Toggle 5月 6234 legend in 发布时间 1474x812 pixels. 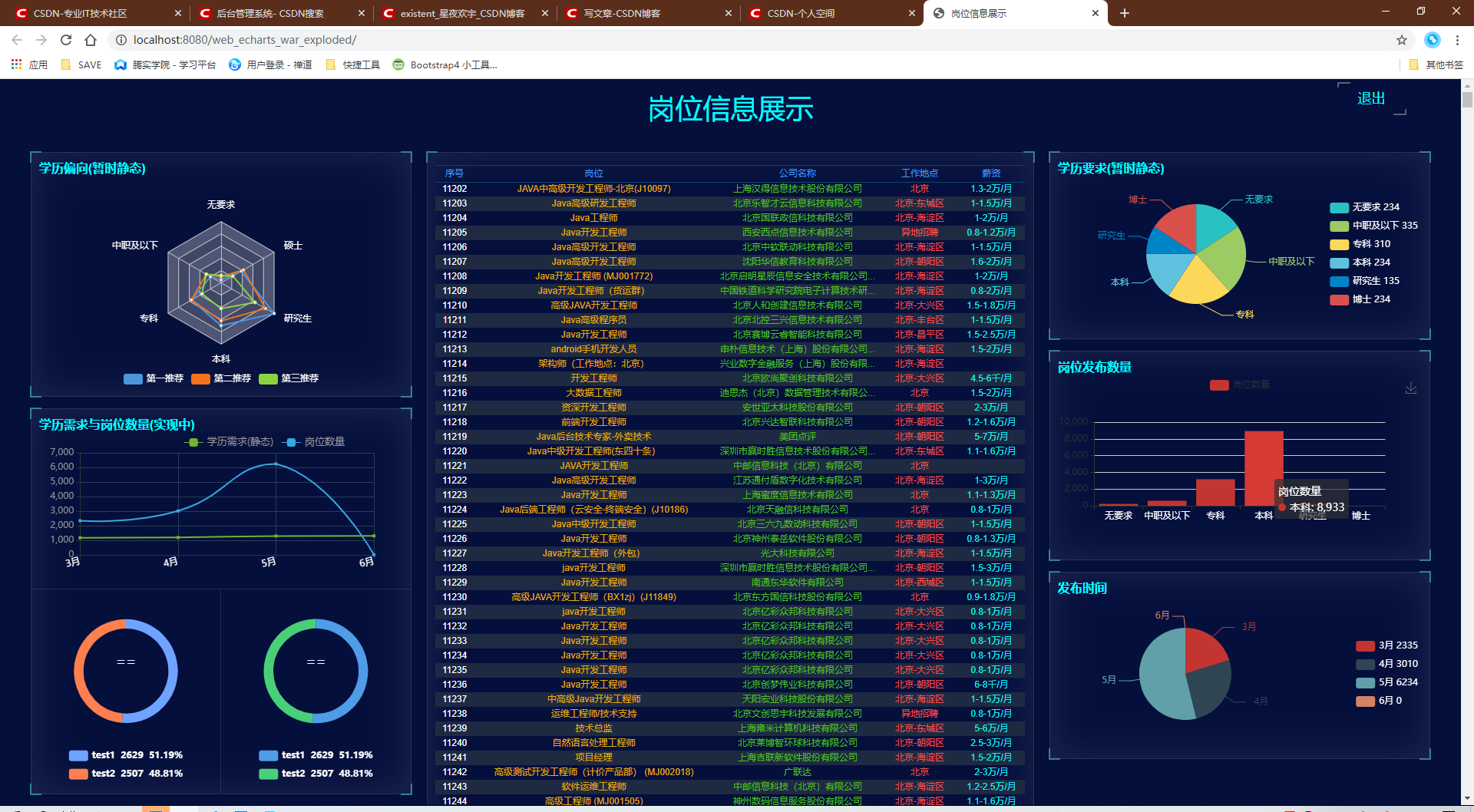[x=1386, y=682]
